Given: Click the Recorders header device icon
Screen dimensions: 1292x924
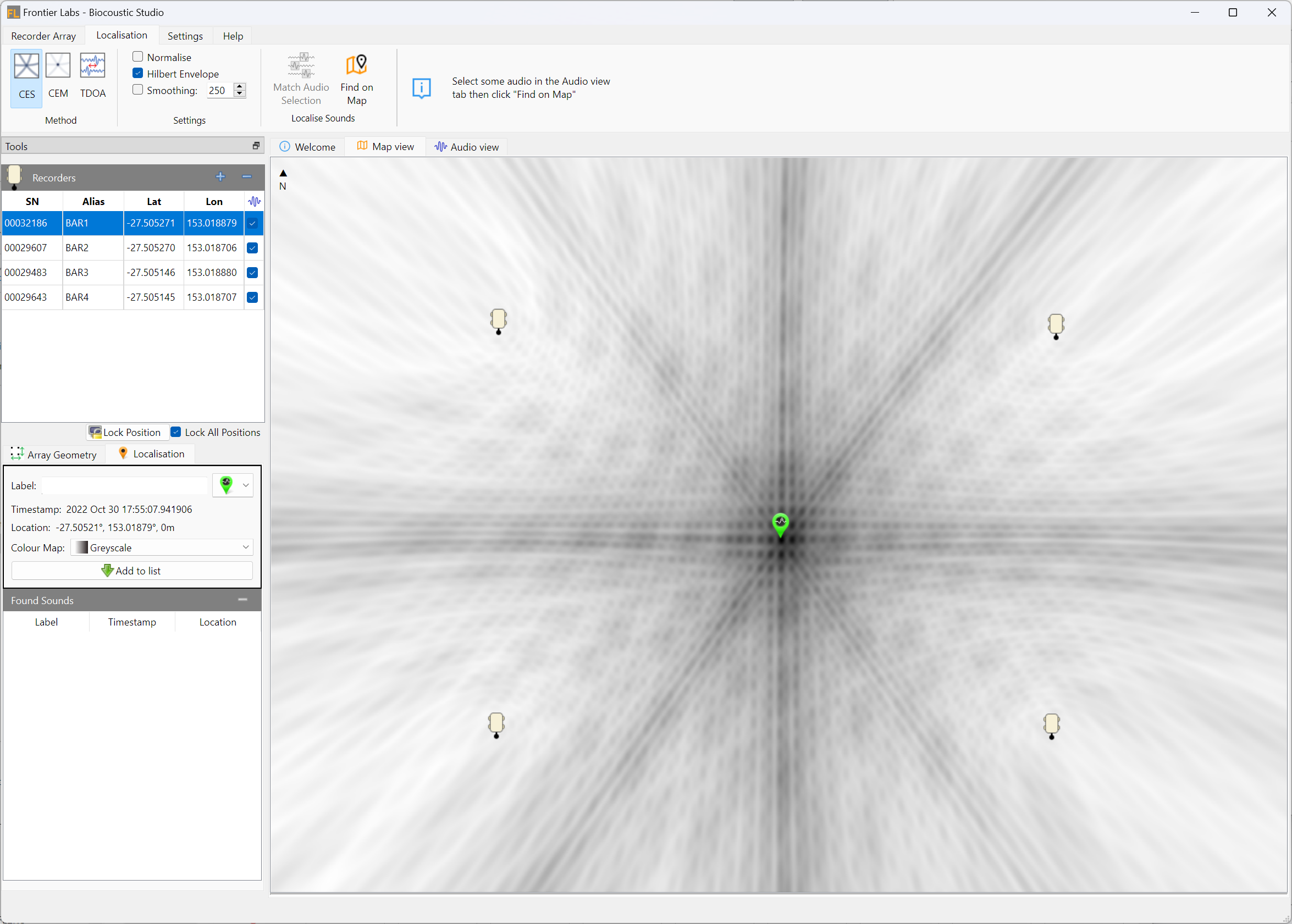Looking at the screenshot, I should click(14, 177).
